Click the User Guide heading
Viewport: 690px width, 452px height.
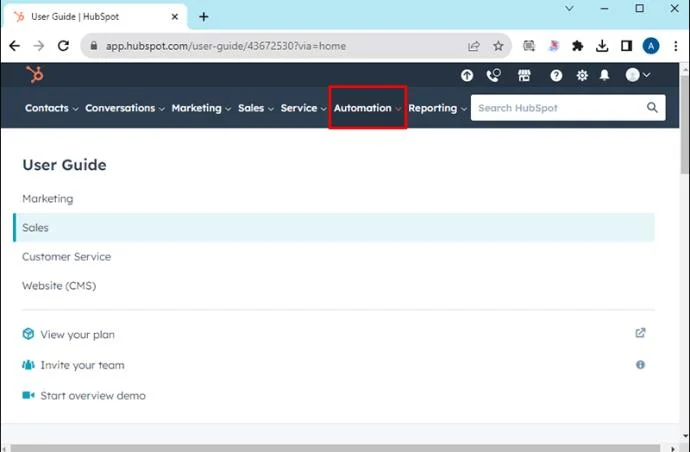click(64, 165)
